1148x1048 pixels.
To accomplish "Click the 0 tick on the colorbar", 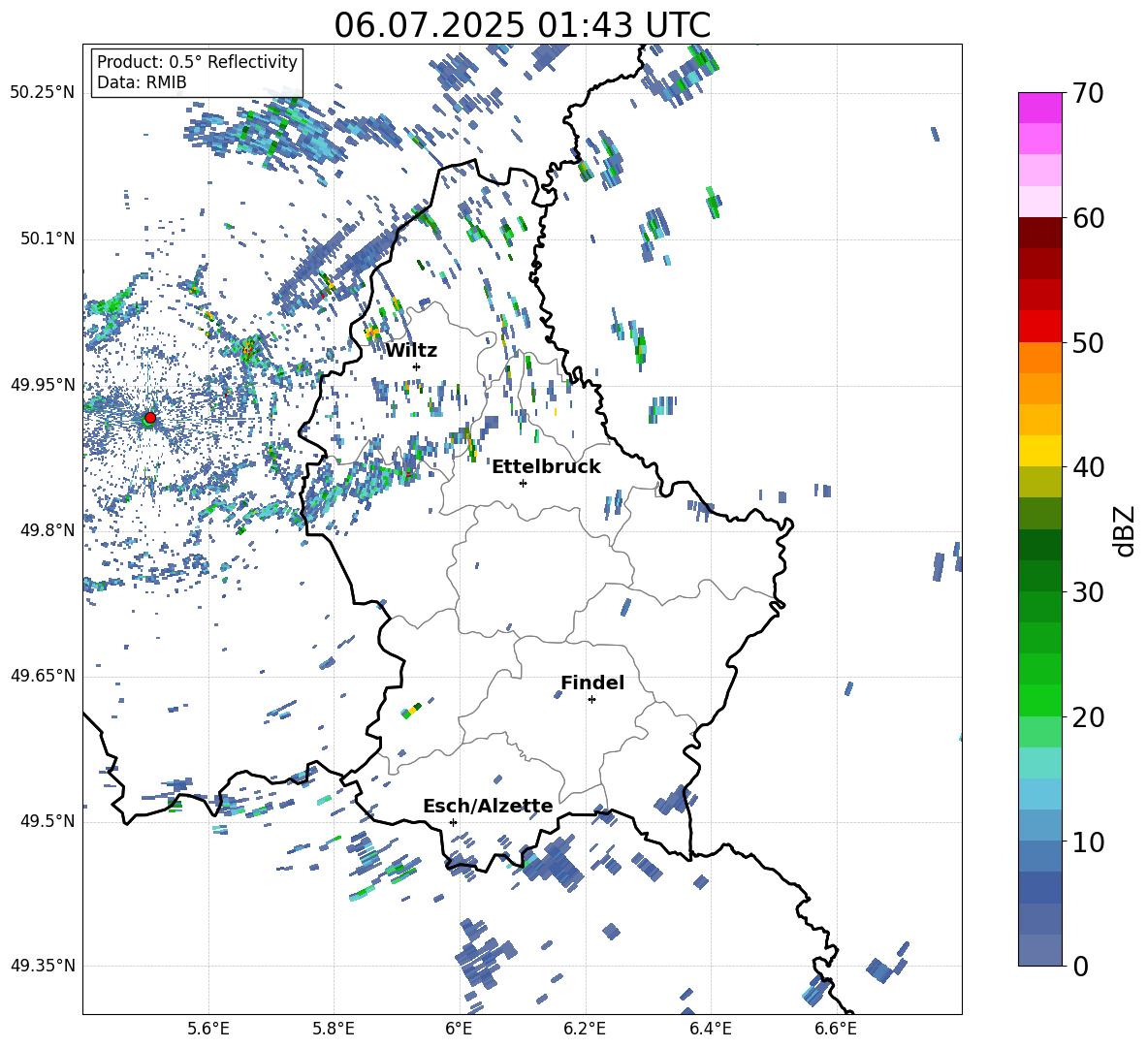I will coord(1080,966).
